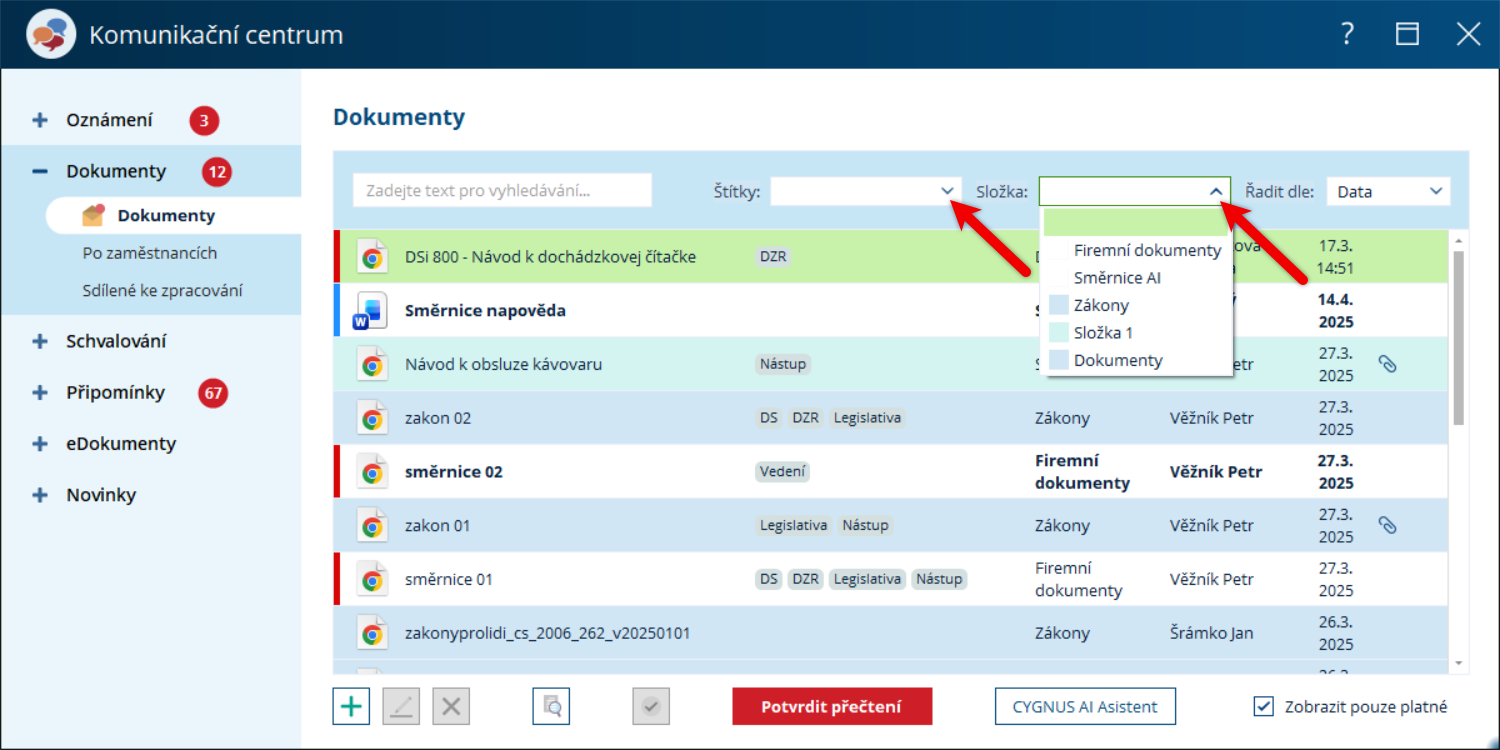The height and width of the screenshot is (750, 1500).
Task: Click the document list vertical scrollbar
Action: coord(1458,337)
